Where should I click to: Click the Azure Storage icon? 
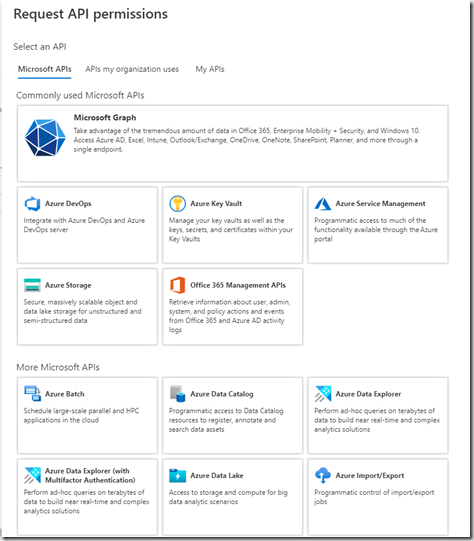coord(32,285)
